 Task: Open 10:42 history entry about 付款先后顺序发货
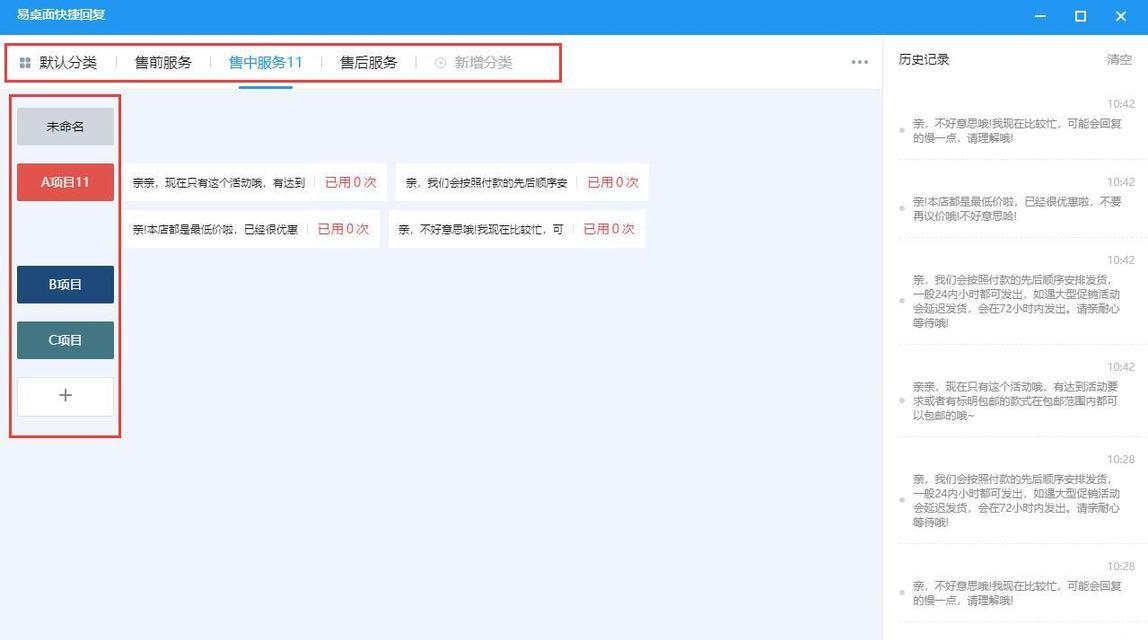1017,301
